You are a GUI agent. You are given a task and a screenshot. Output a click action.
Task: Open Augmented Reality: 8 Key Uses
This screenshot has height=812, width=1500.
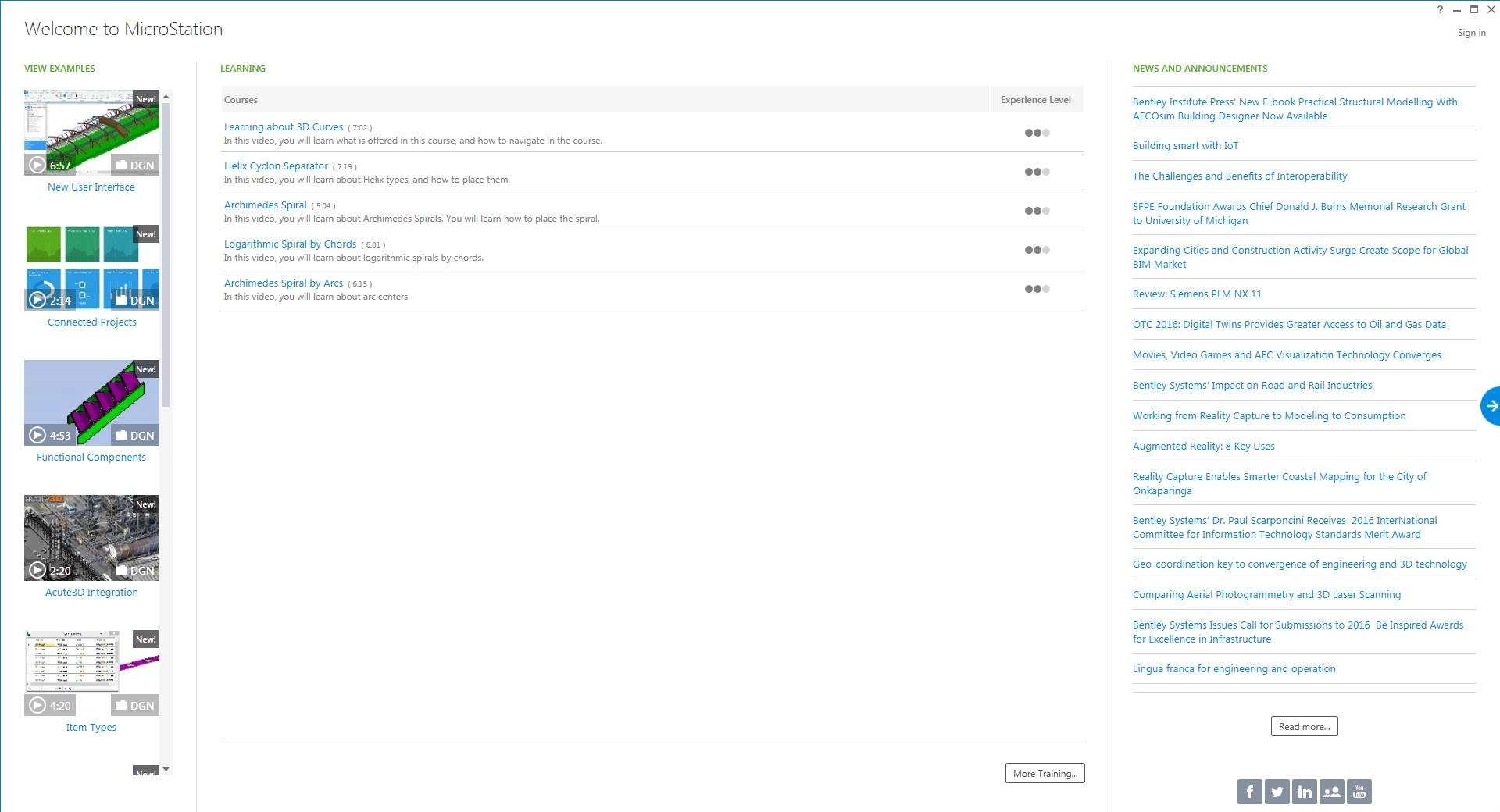click(1204, 446)
